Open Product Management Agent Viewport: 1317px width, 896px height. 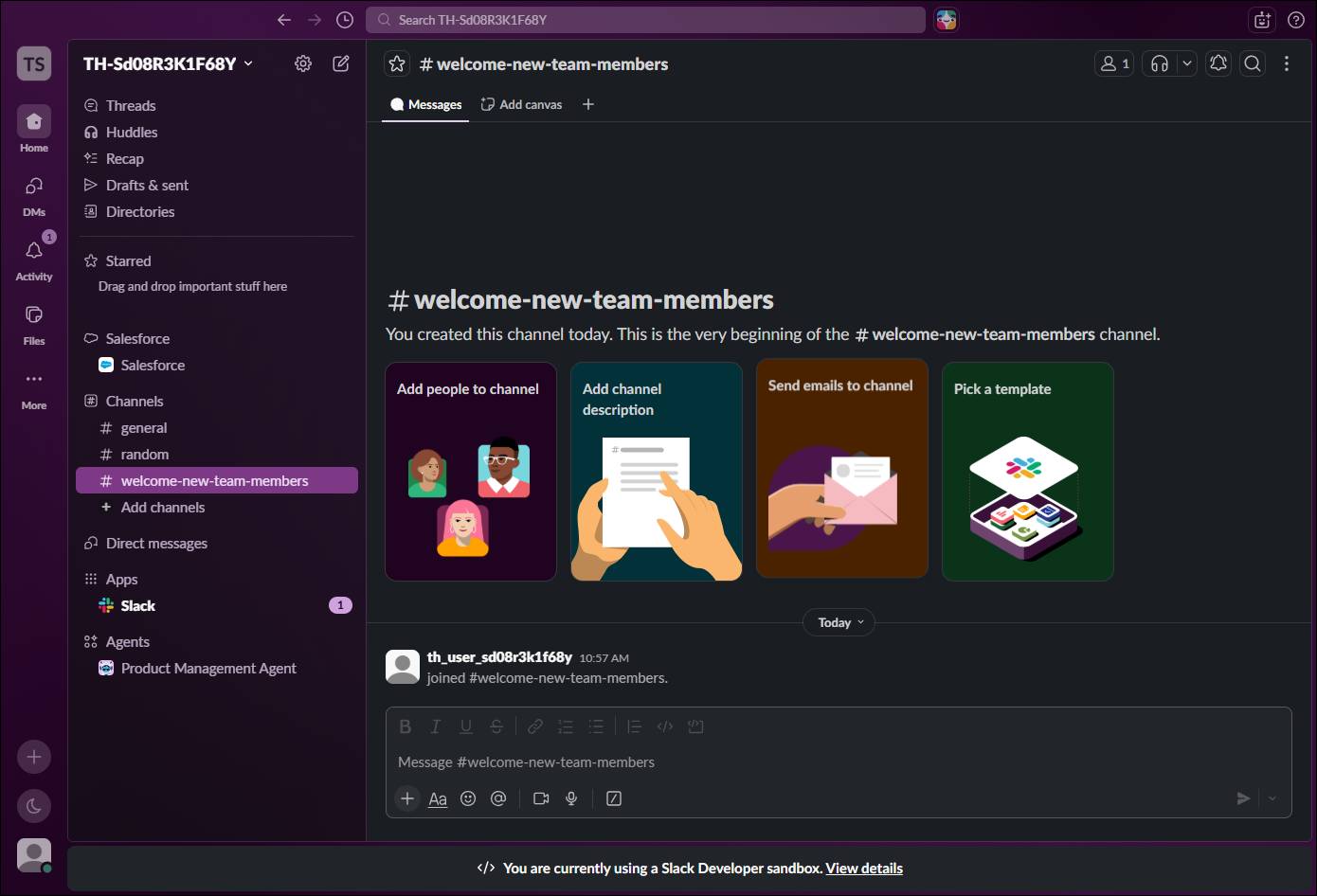[217, 668]
